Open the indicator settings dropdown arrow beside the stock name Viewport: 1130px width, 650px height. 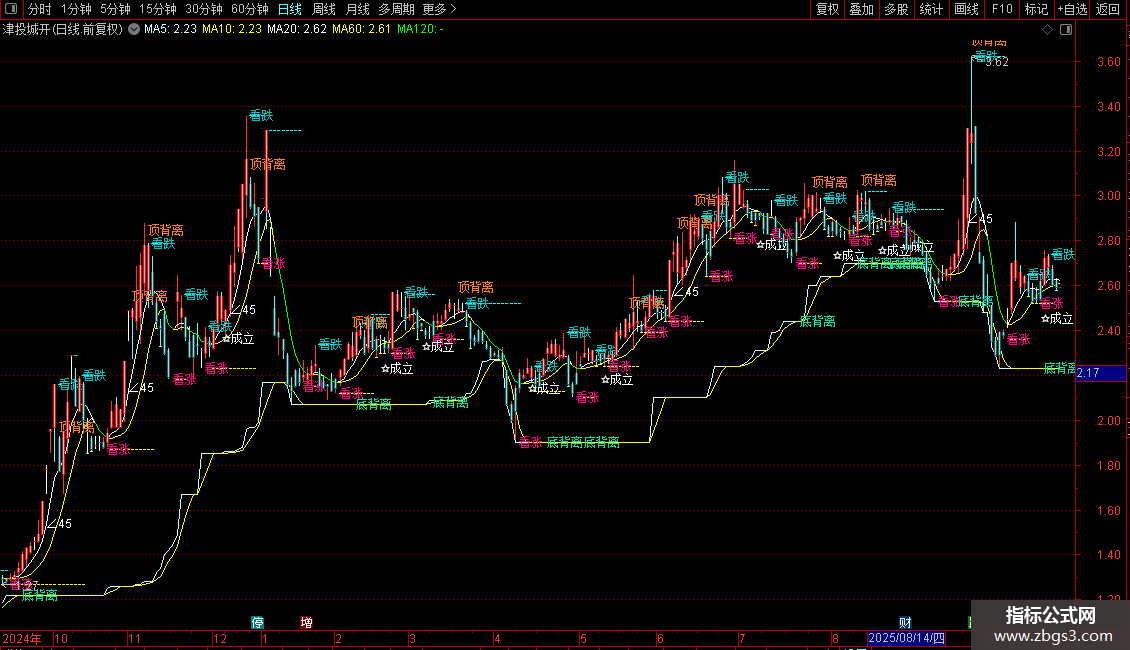[x=134, y=30]
